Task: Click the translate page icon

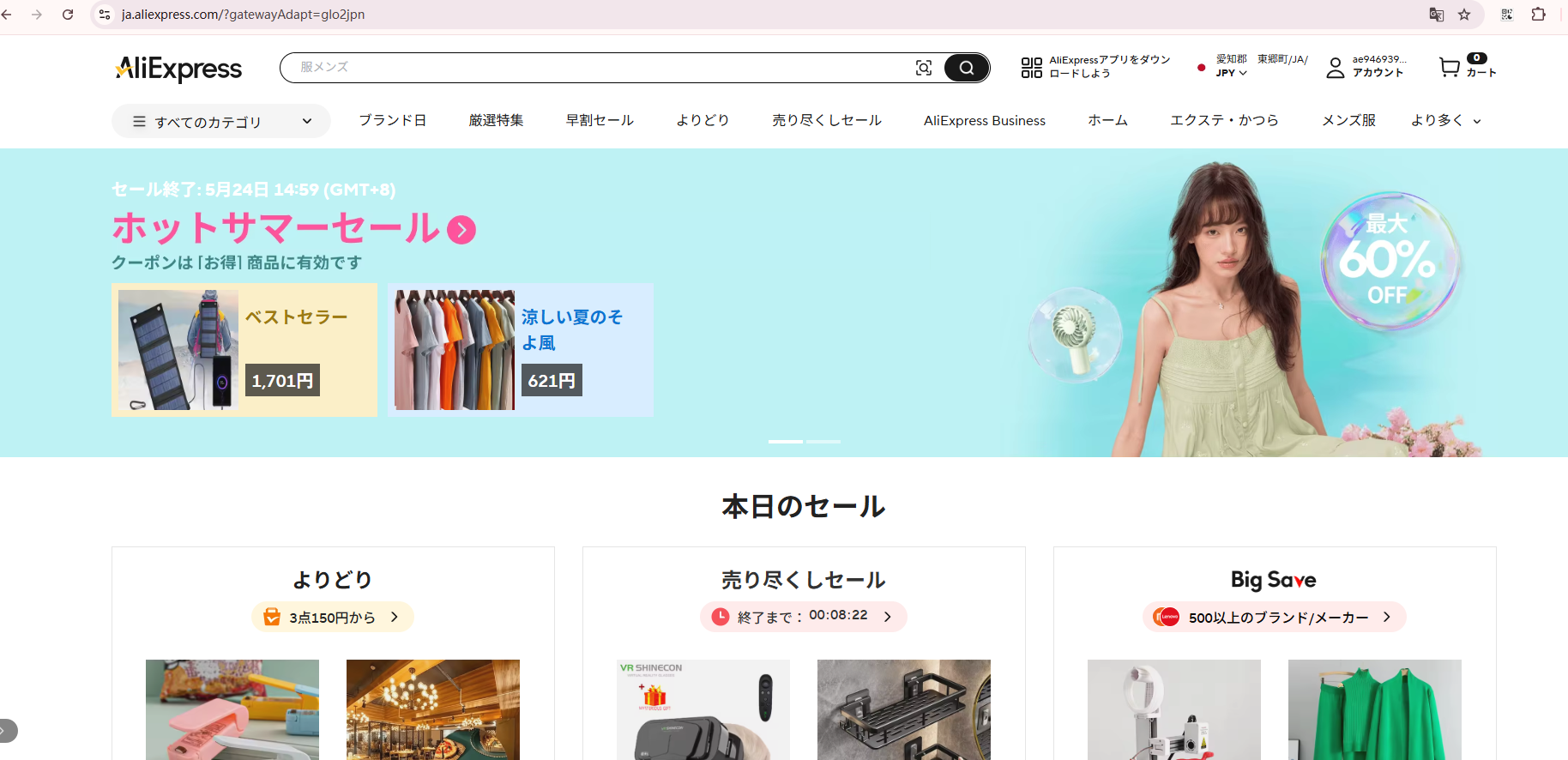Action: [1436, 15]
